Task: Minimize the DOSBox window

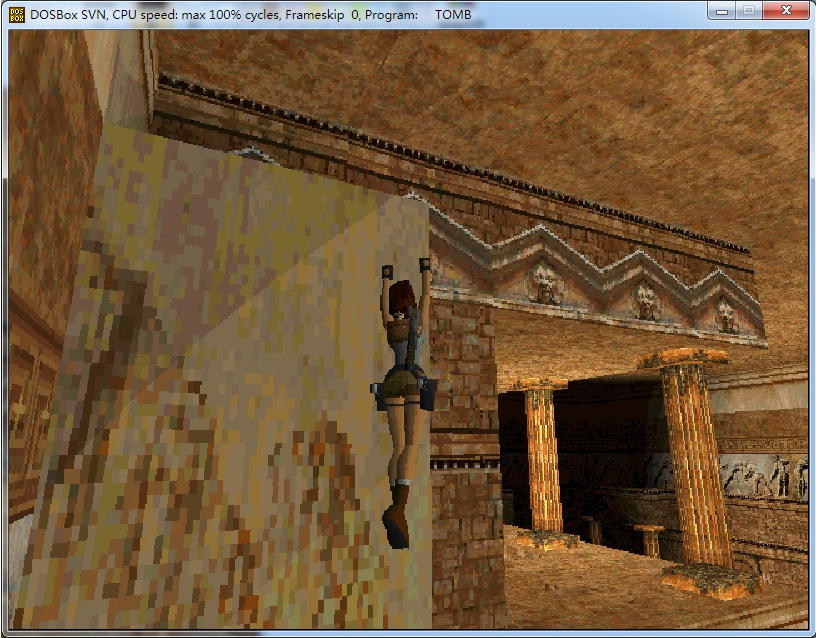Action: click(x=722, y=10)
